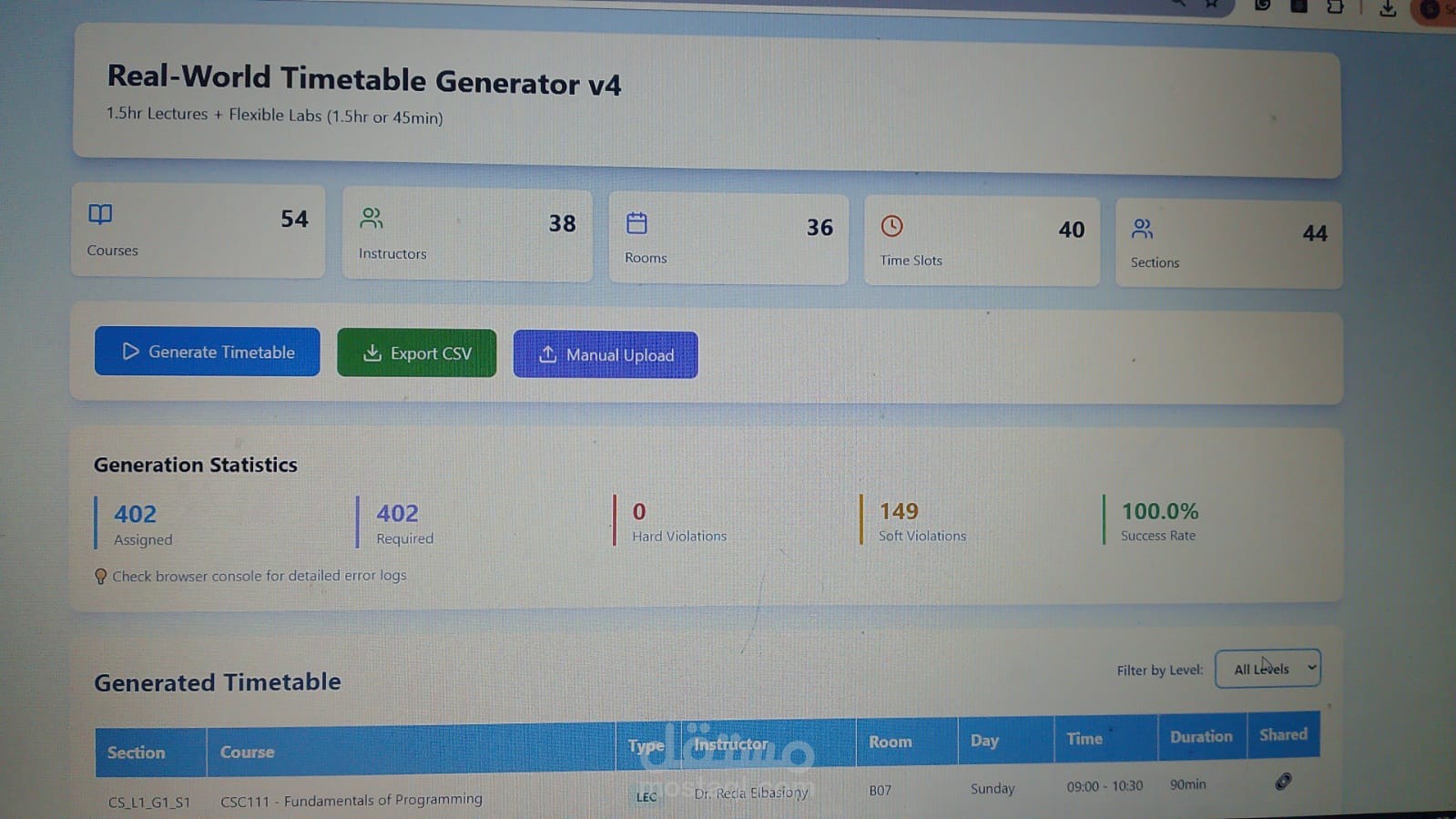1456x819 pixels.
Task: Click the CS_L1_G1_S1 section cell
Action: tap(149, 803)
